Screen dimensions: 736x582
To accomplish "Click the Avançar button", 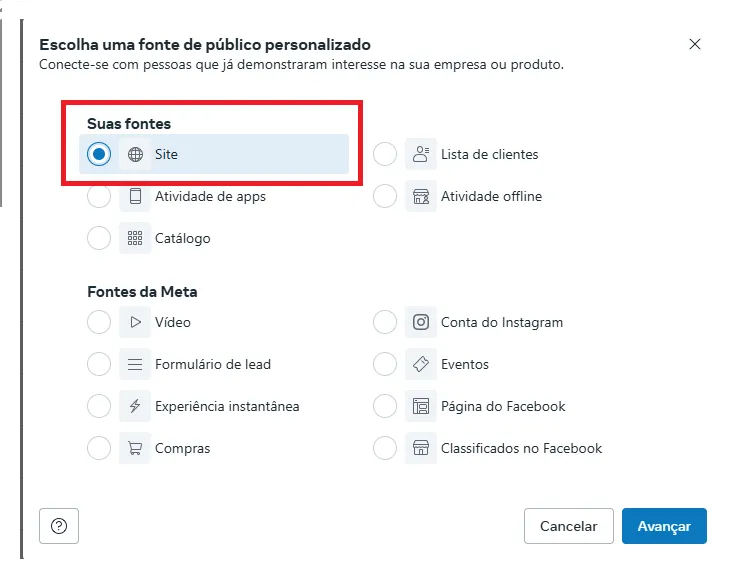I will coord(664,526).
